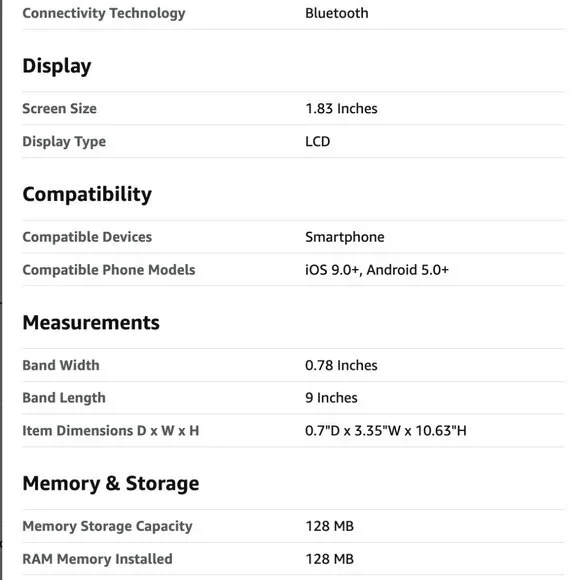
Task: Click the Compatibility section heading
Action: point(87,194)
